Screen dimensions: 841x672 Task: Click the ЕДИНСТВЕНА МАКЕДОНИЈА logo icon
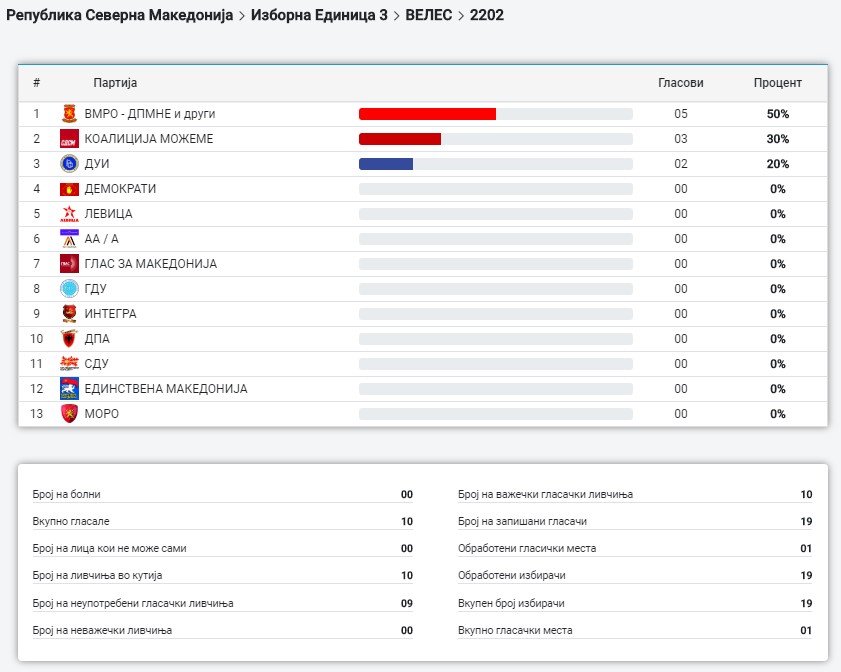(69, 389)
